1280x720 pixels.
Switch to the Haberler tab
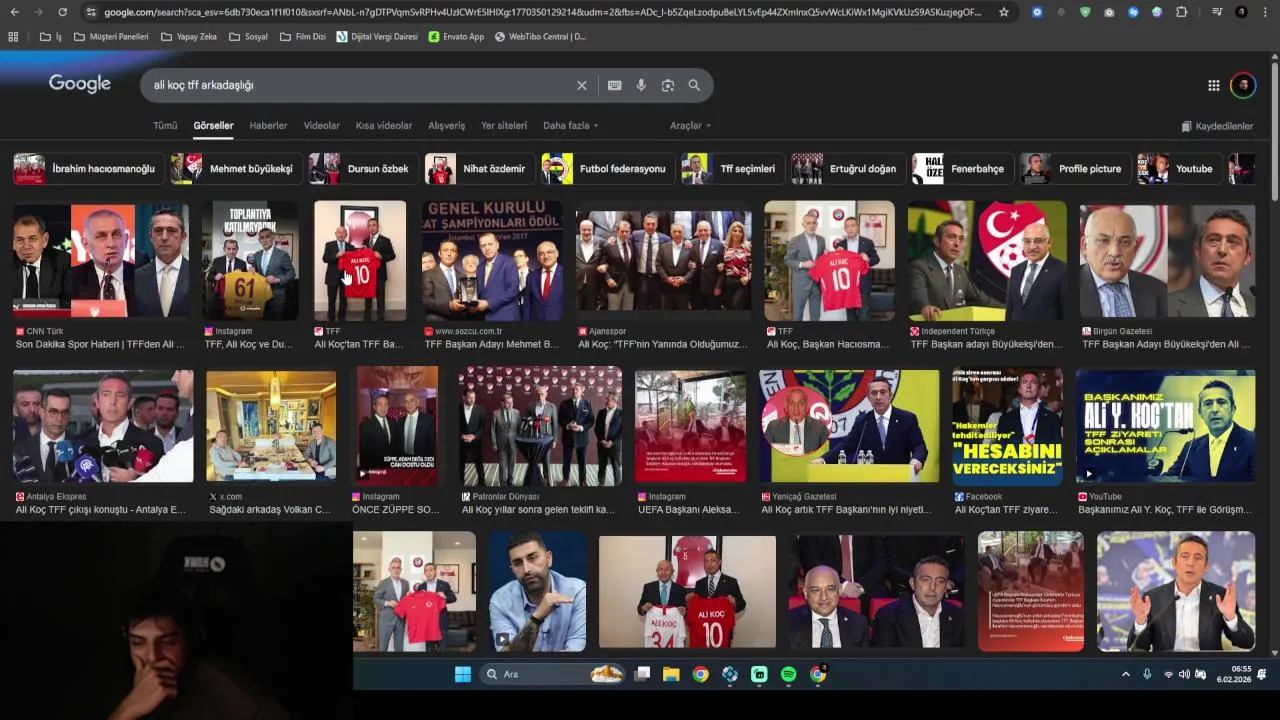point(268,126)
